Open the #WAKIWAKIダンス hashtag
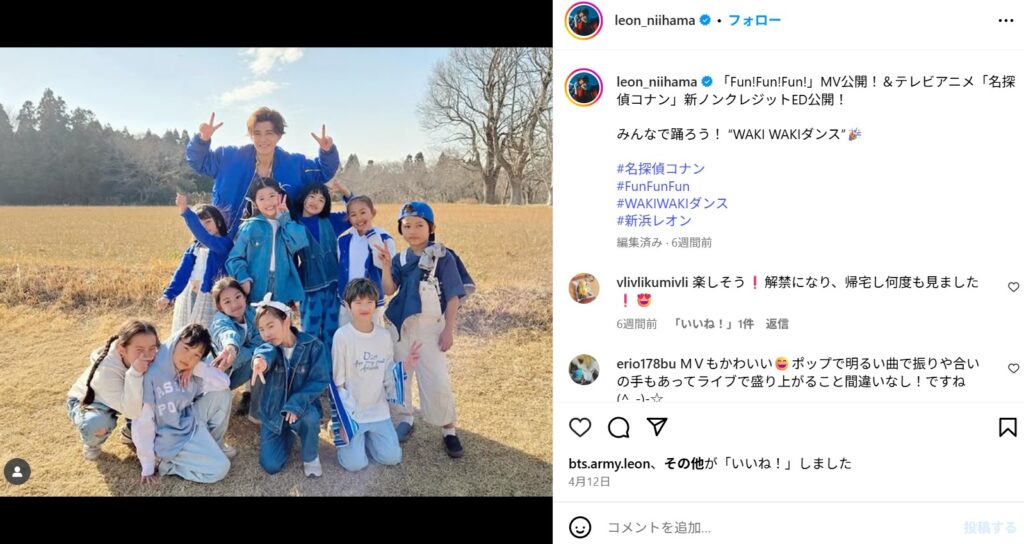This screenshot has width=1024, height=544. (x=672, y=203)
